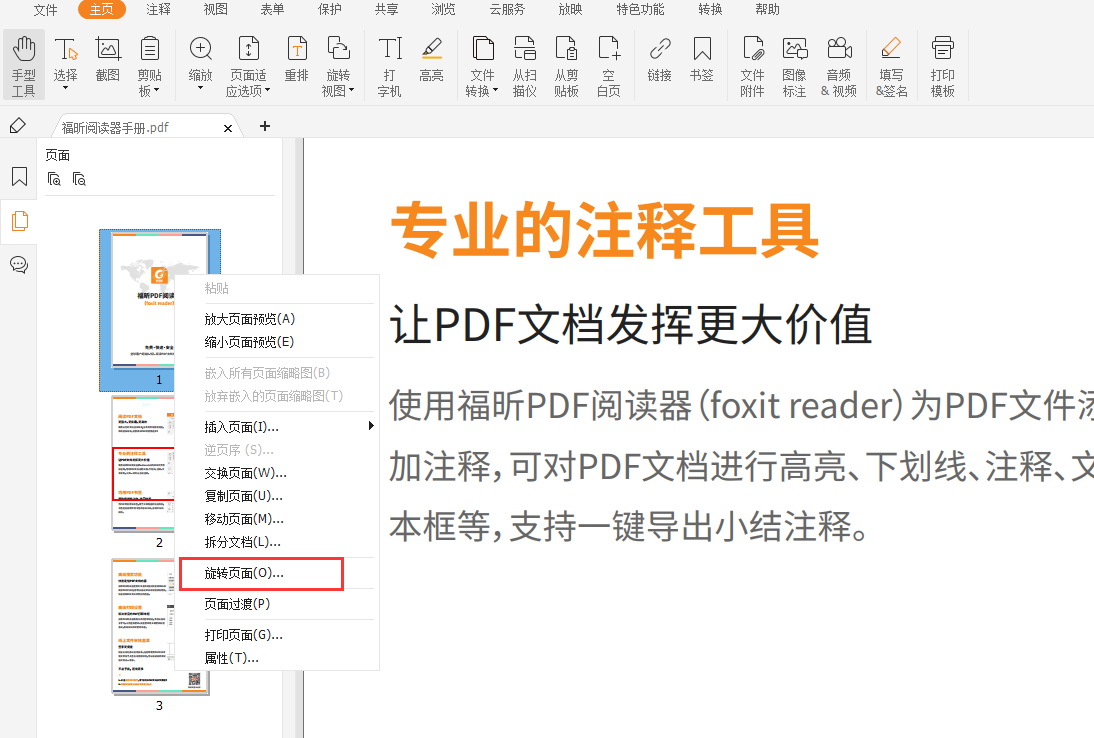Click the Link (链接) tool
The height and width of the screenshot is (738, 1094).
659,59
